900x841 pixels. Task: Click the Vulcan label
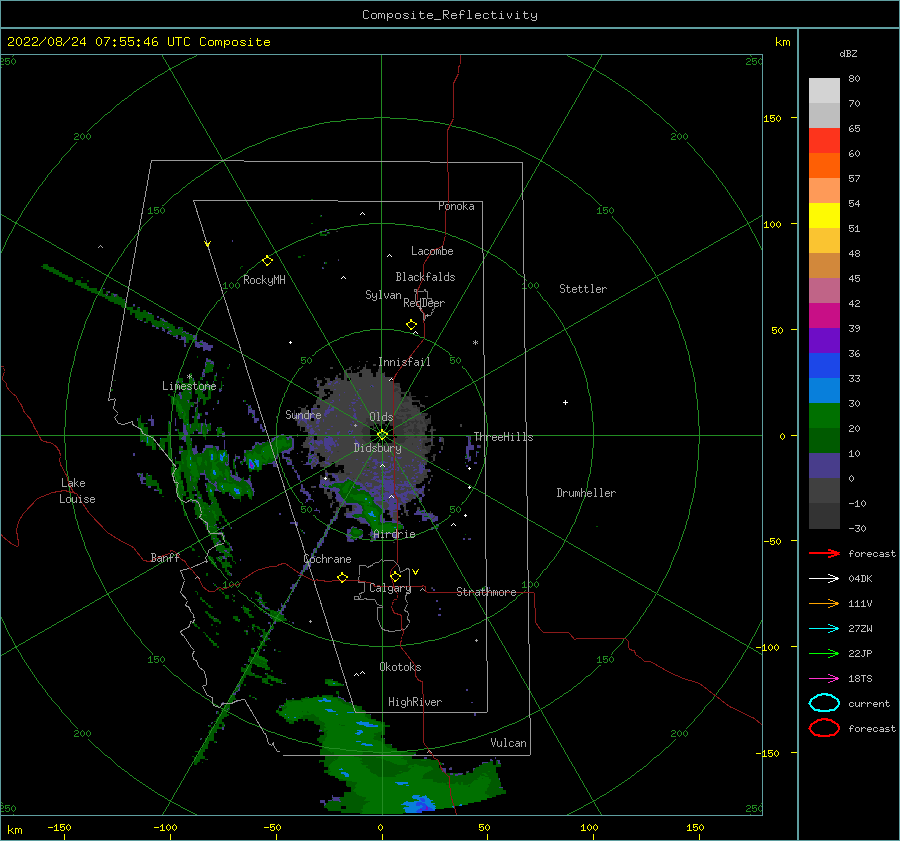509,743
